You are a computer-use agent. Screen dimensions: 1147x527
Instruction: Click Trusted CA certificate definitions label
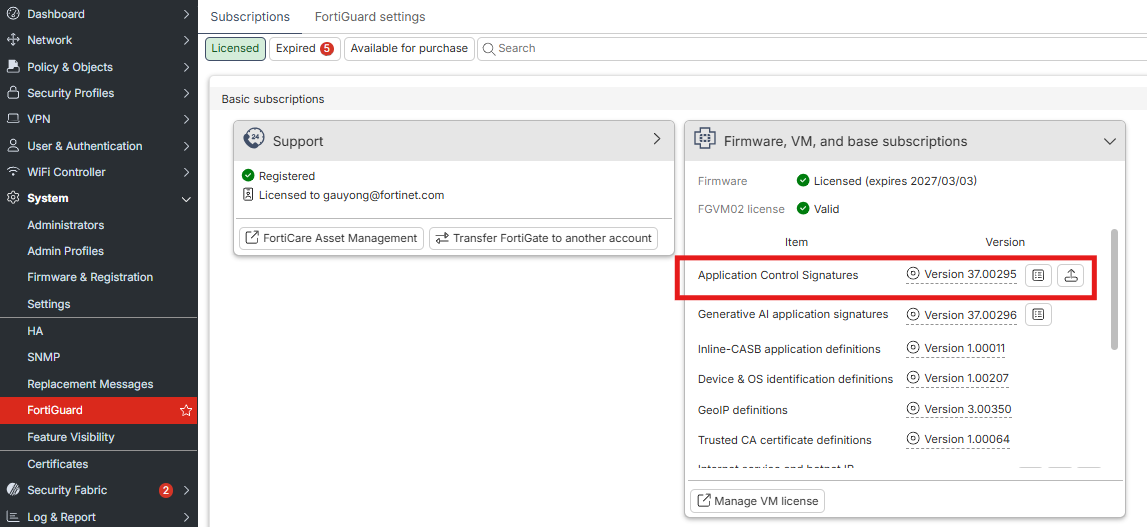click(785, 440)
